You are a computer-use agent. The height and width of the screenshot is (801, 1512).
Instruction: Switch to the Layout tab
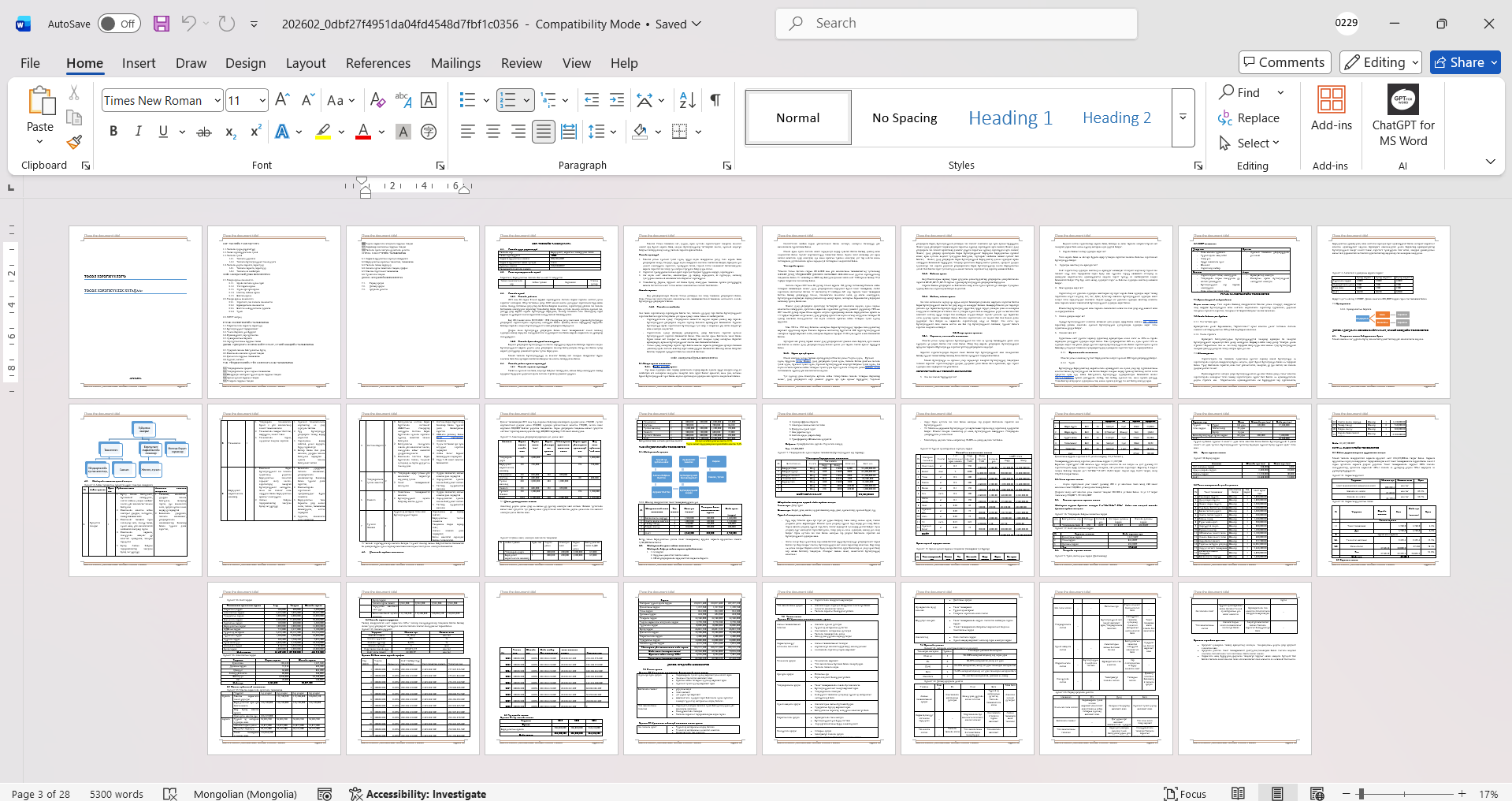pos(305,63)
